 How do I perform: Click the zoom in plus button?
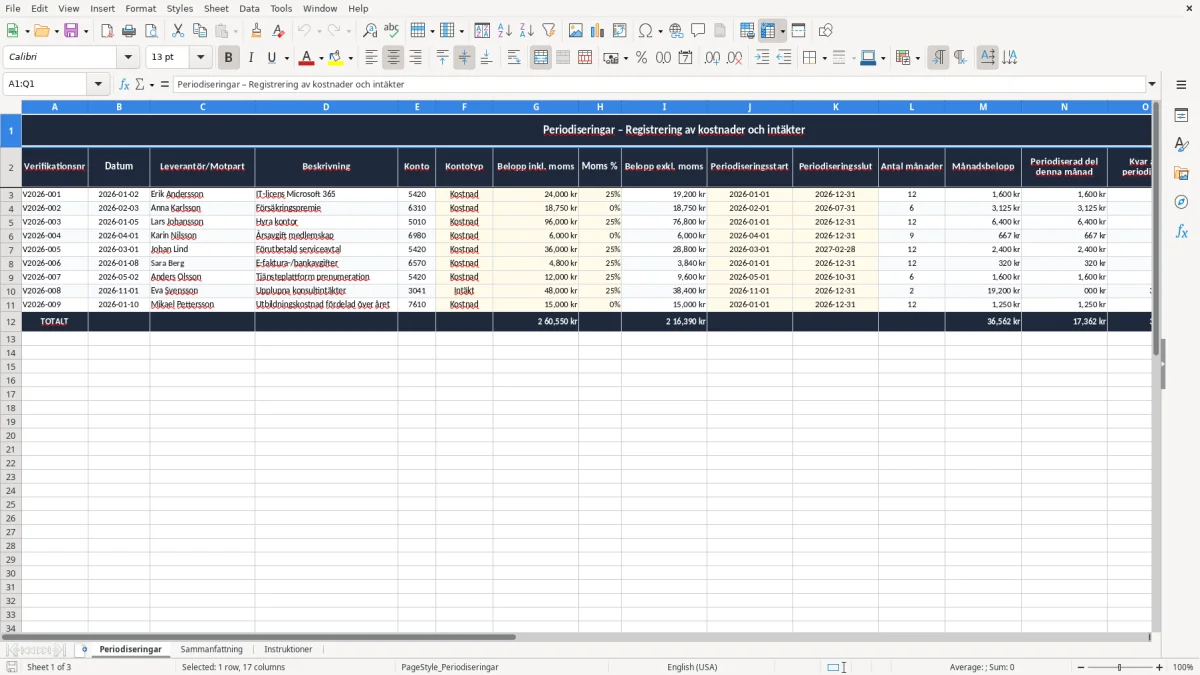click(1160, 667)
